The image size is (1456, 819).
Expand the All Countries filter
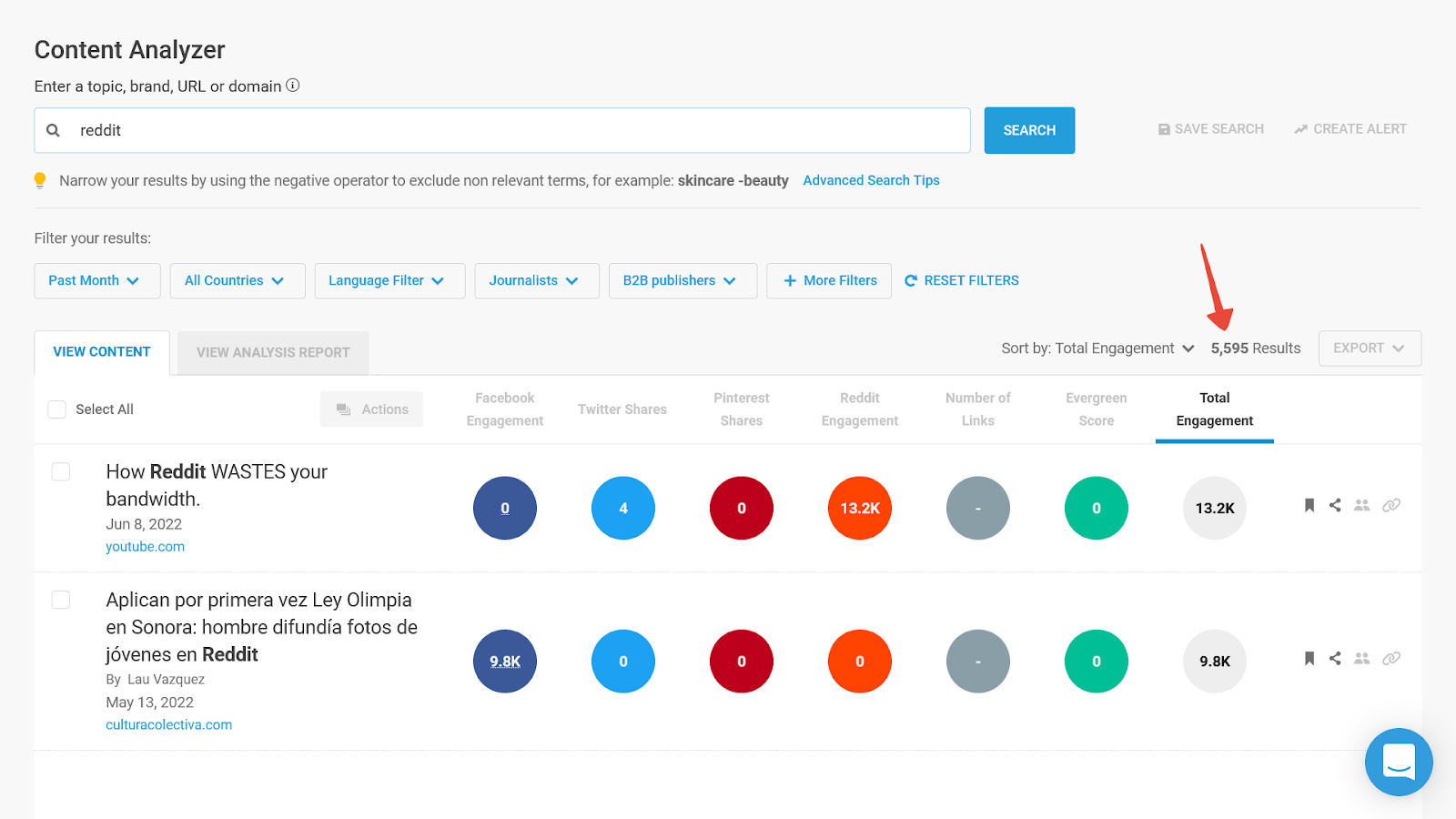236,280
